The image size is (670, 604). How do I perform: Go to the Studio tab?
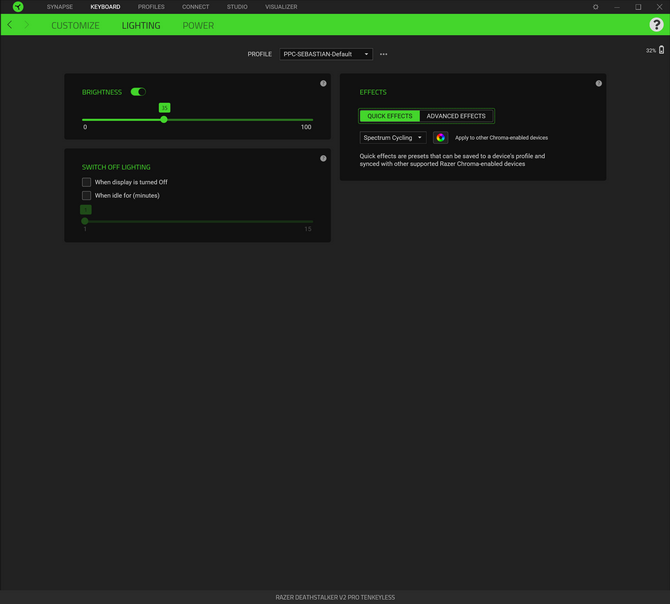(237, 7)
